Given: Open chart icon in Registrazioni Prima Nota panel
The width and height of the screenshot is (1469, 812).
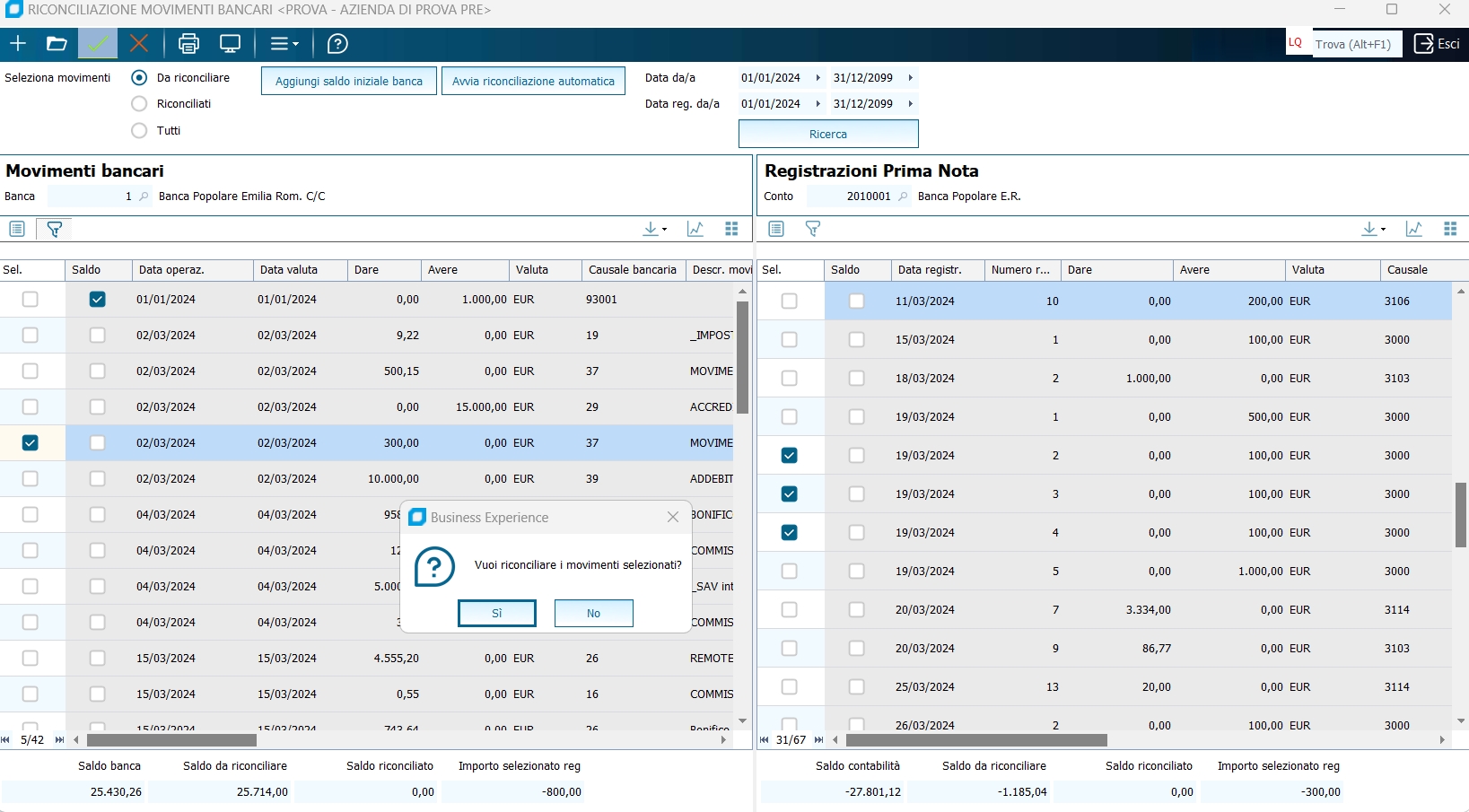Looking at the screenshot, I should pos(1414,230).
